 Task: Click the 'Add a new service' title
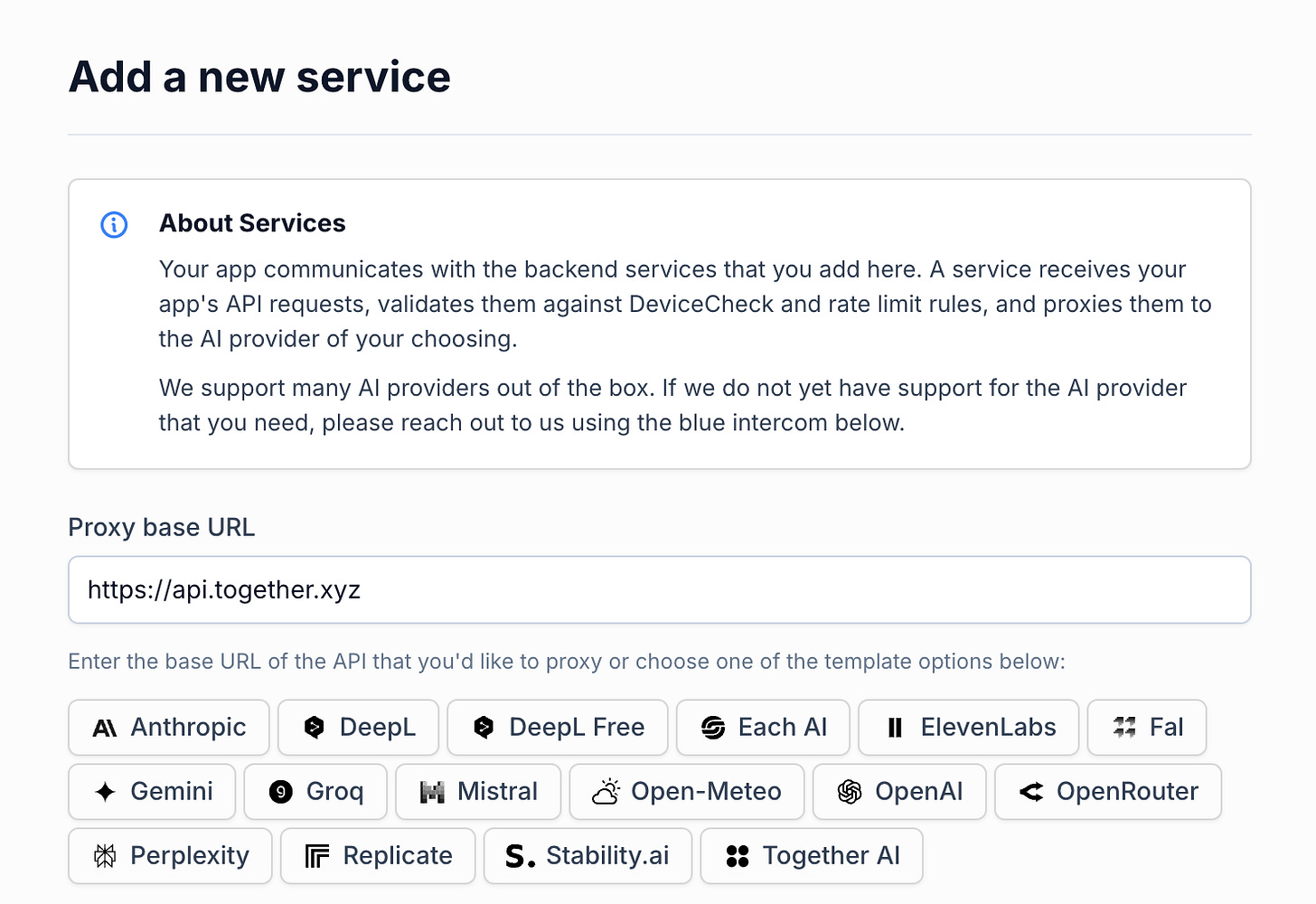click(x=259, y=76)
